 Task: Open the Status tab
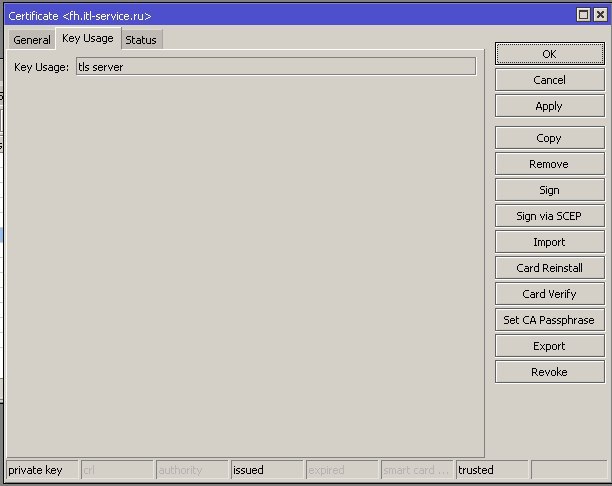point(141,39)
